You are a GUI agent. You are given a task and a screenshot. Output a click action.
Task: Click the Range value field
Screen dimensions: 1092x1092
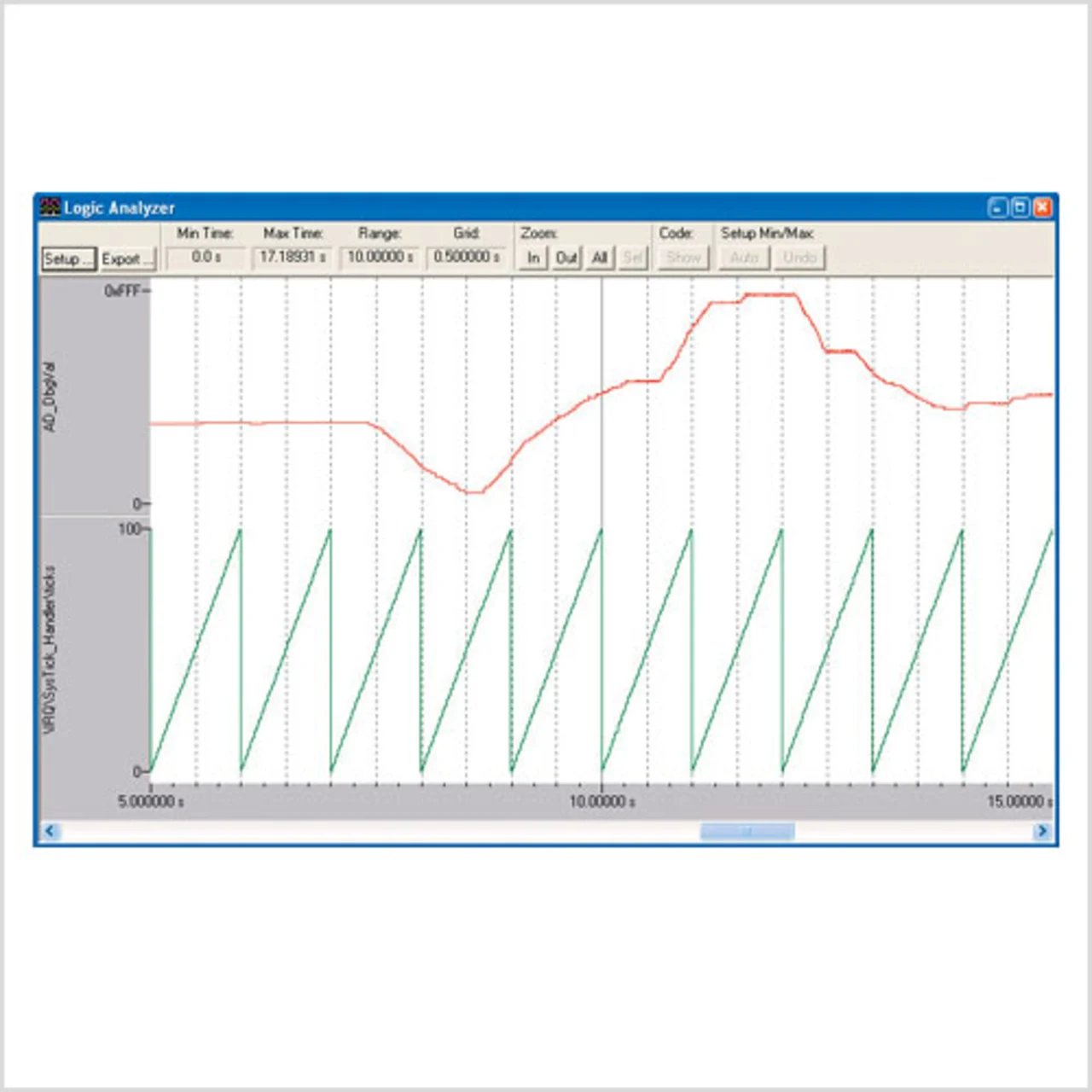[x=380, y=257]
